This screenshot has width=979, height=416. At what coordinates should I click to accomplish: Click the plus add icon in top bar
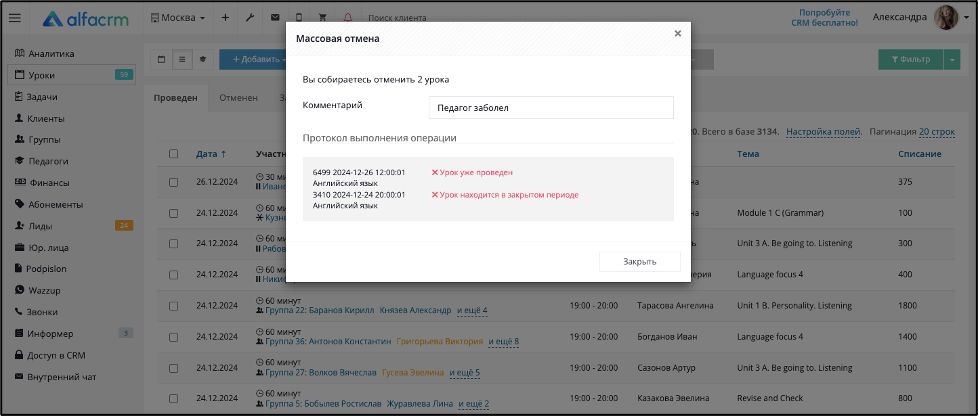[x=225, y=18]
